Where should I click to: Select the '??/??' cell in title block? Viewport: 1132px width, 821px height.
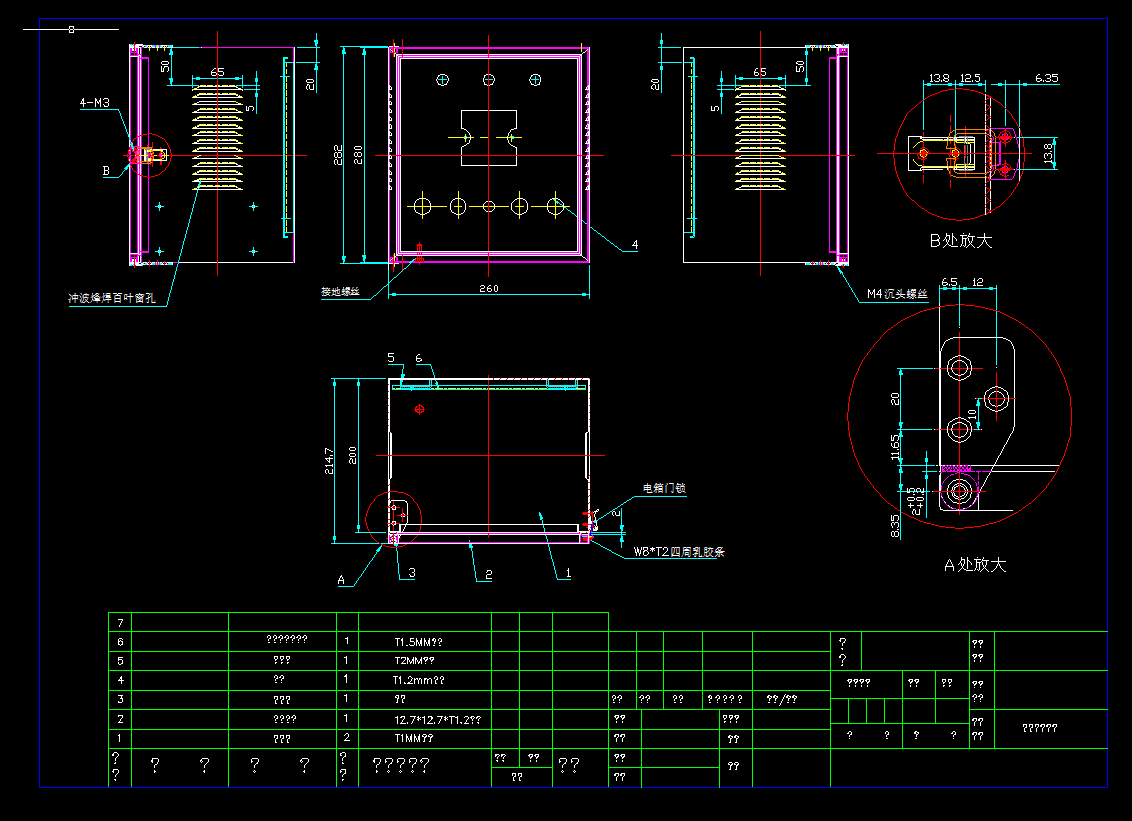tap(782, 699)
